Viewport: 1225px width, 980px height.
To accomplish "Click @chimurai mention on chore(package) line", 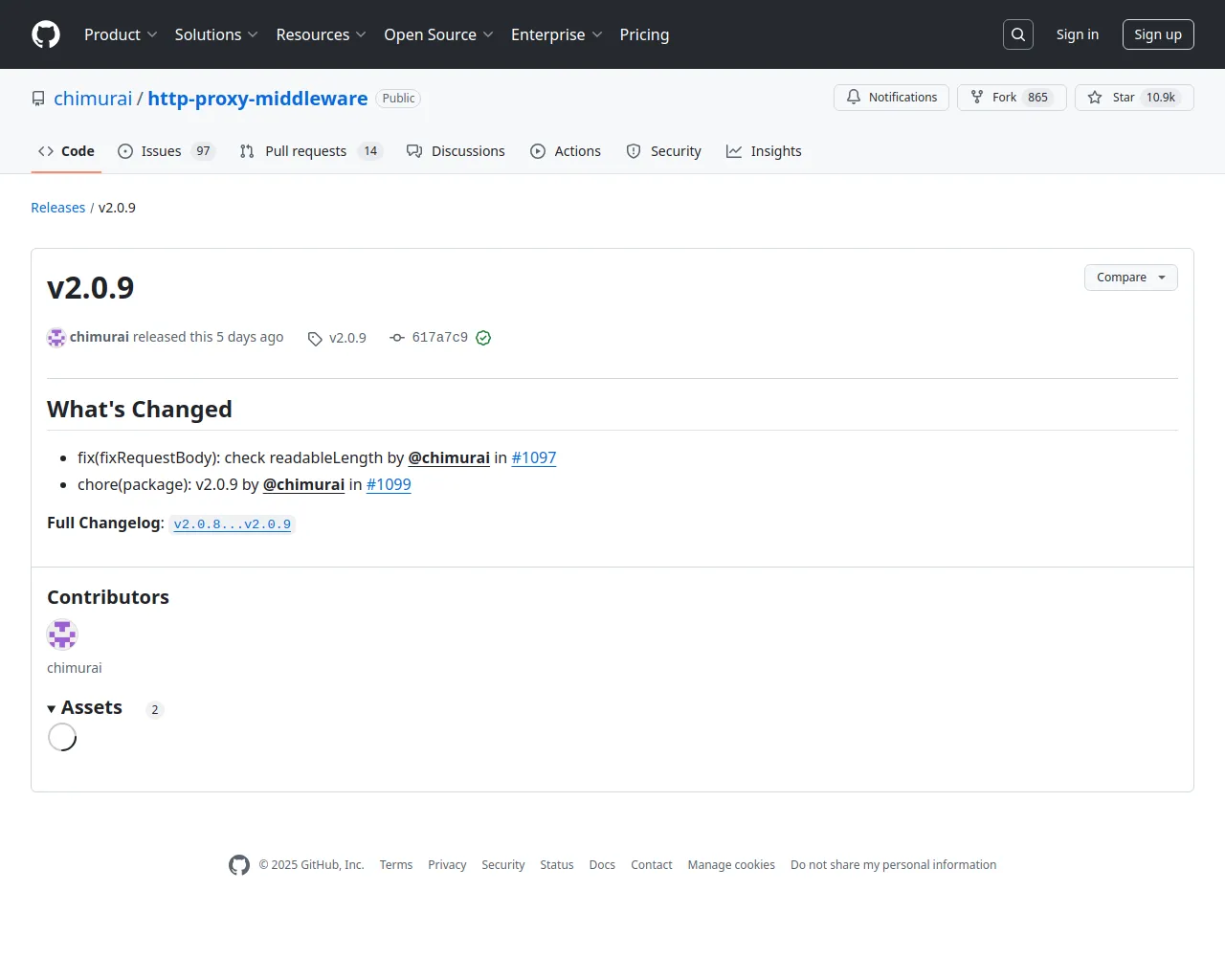I will pyautogui.click(x=303, y=485).
